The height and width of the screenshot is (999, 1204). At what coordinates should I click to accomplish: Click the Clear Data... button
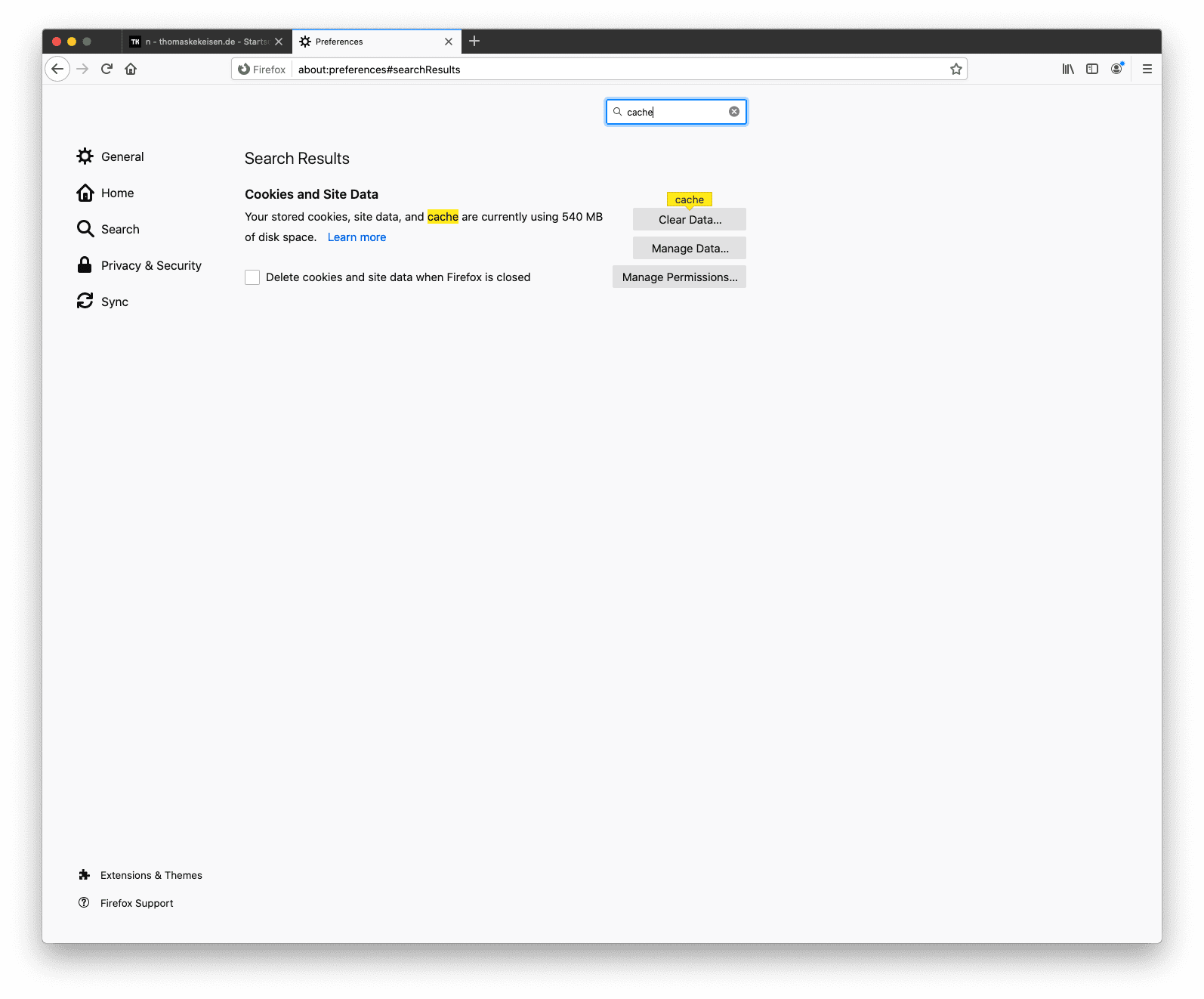coord(690,219)
